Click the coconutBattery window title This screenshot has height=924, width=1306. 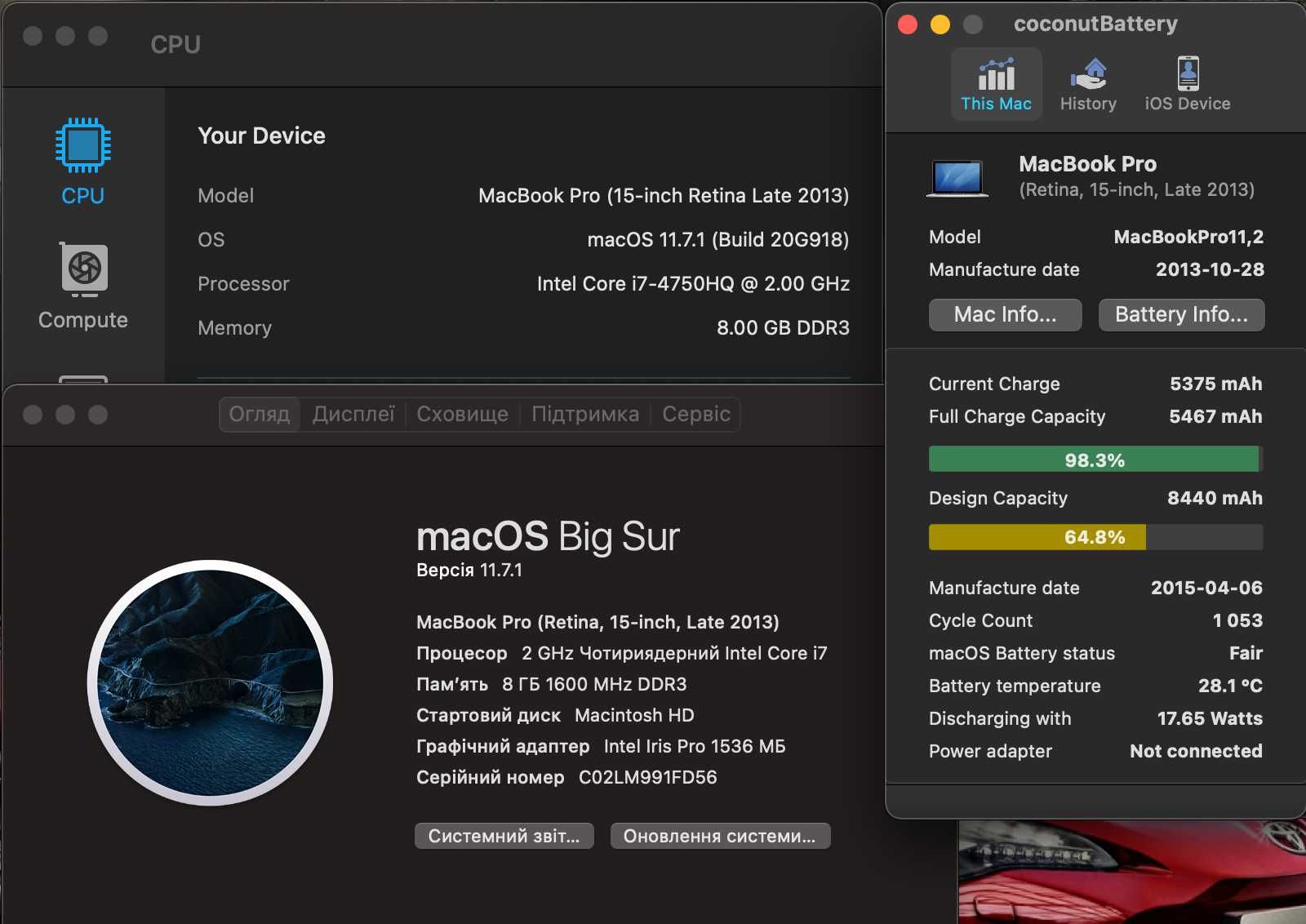[1095, 24]
